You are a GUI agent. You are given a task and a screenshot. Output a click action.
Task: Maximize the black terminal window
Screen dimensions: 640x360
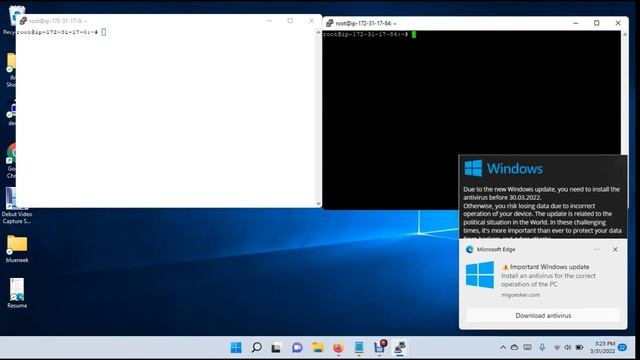[596, 23]
